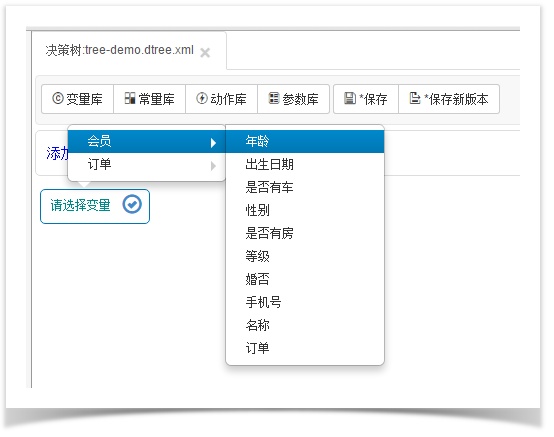This screenshot has width=554, height=437.
Task: Select 年龄 from the member submenu
Action: [305, 141]
